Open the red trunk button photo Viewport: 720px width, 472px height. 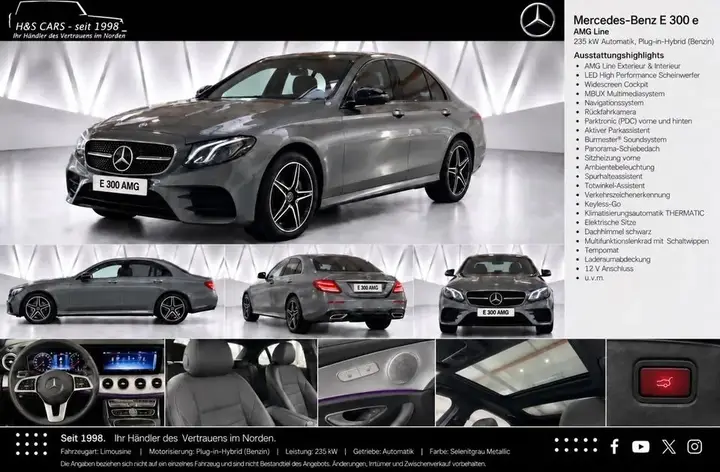click(664, 383)
